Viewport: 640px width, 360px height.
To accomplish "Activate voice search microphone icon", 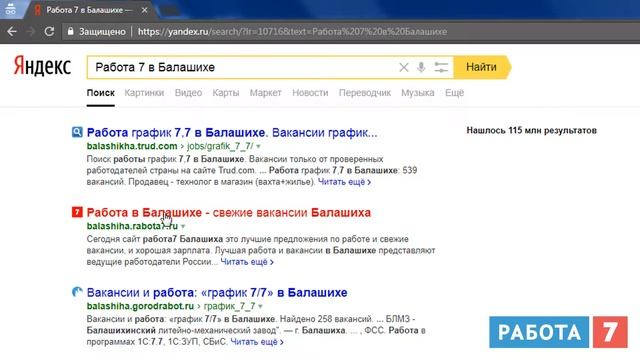I will point(421,67).
